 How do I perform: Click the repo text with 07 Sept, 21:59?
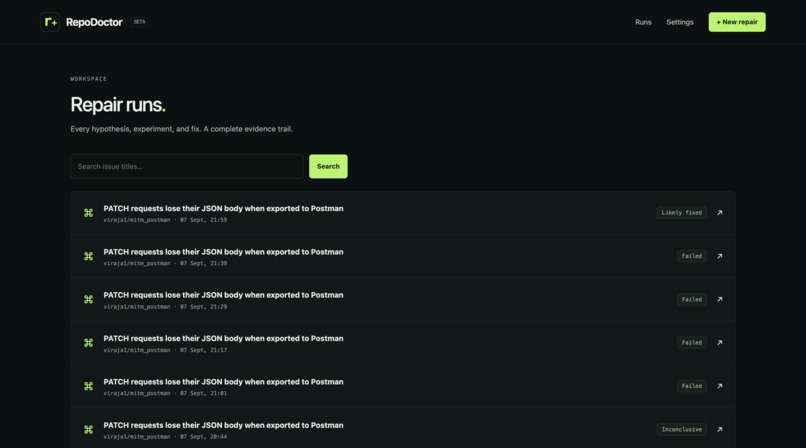click(x=165, y=220)
